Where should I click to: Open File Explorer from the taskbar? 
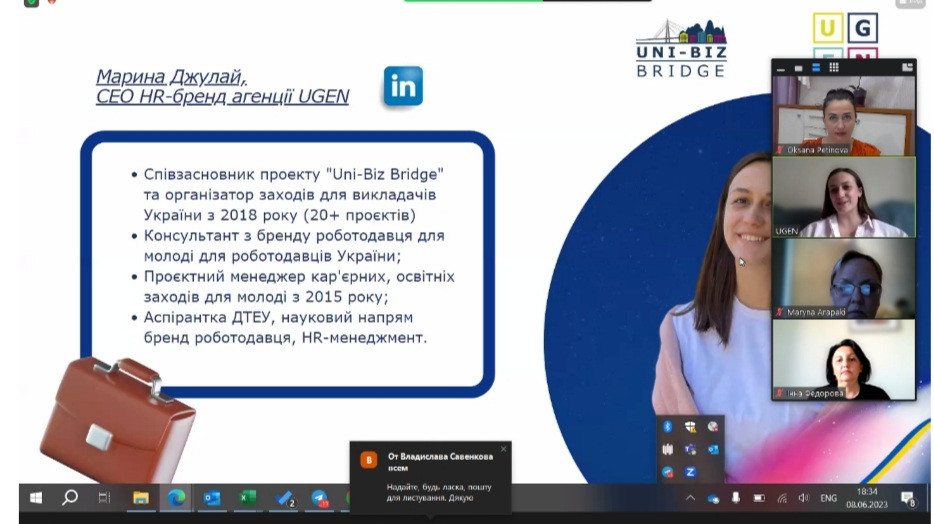[x=141, y=498]
